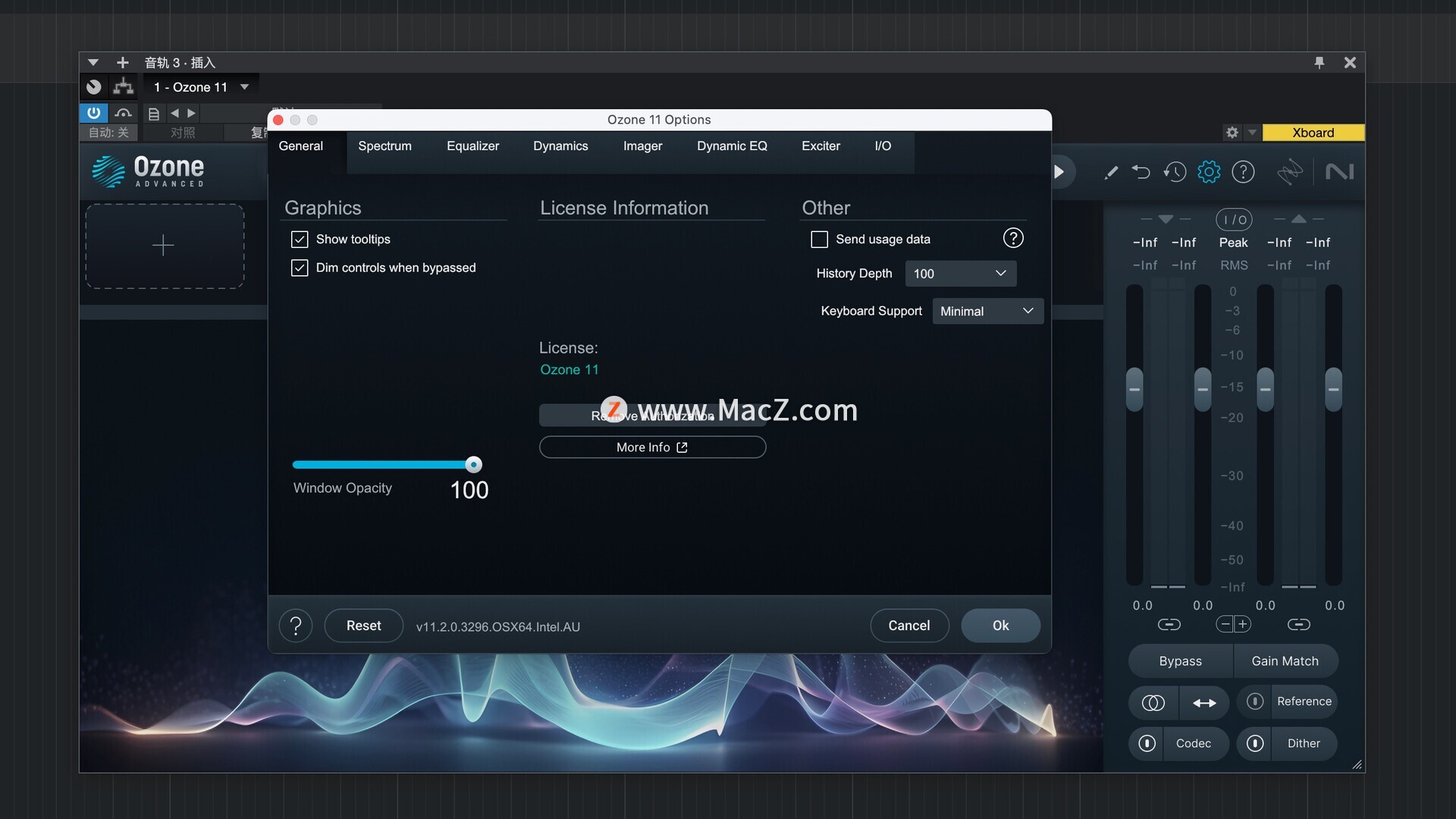Toggle the output gain link icon
The height and width of the screenshot is (819, 1456).
1298,624
